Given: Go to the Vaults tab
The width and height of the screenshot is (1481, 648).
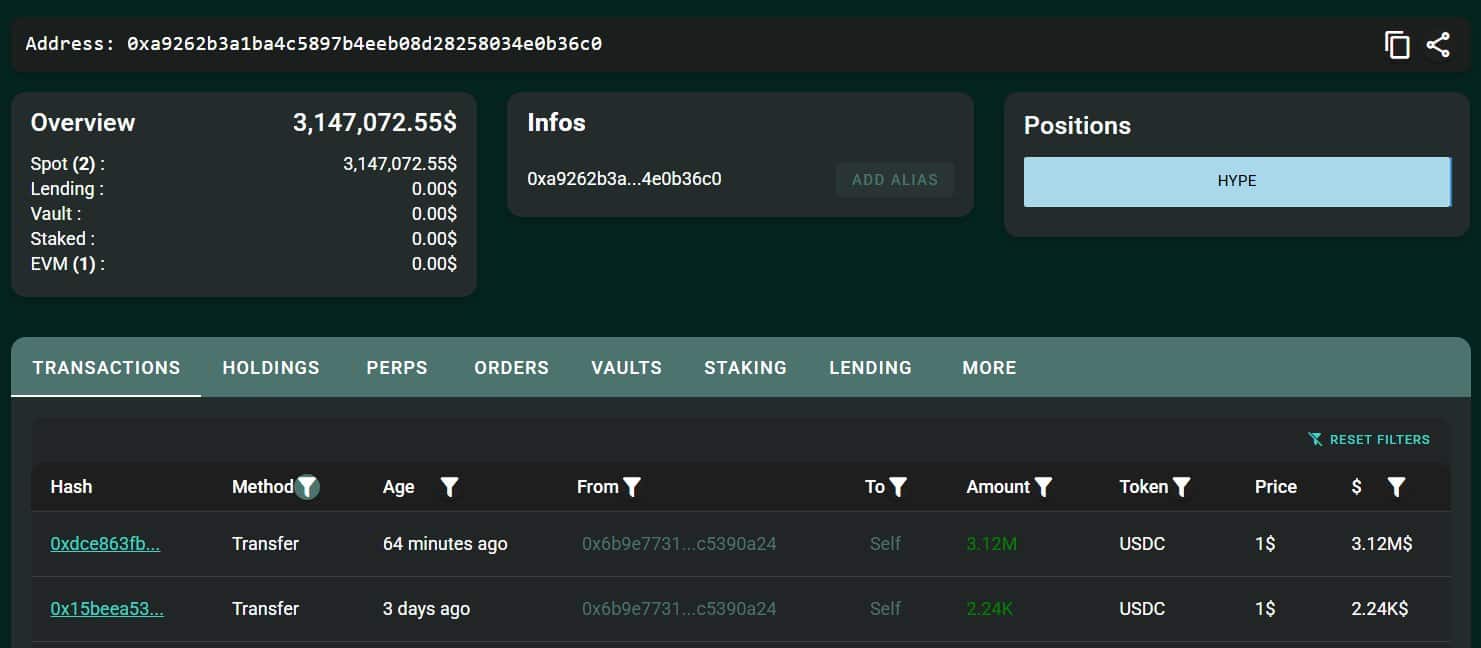Looking at the screenshot, I should (626, 368).
